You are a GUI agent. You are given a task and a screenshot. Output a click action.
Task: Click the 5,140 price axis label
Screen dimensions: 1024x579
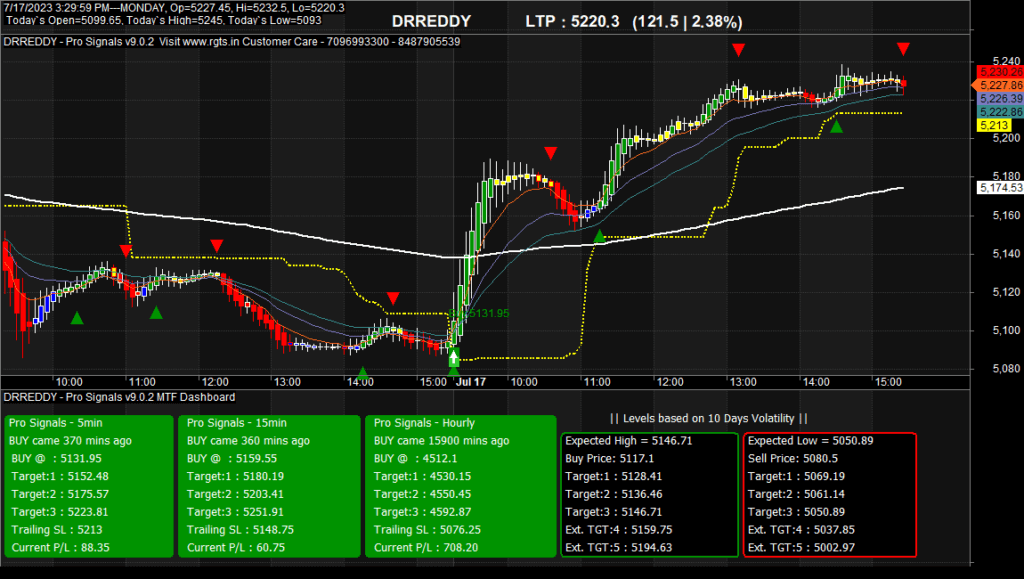pos(1006,253)
